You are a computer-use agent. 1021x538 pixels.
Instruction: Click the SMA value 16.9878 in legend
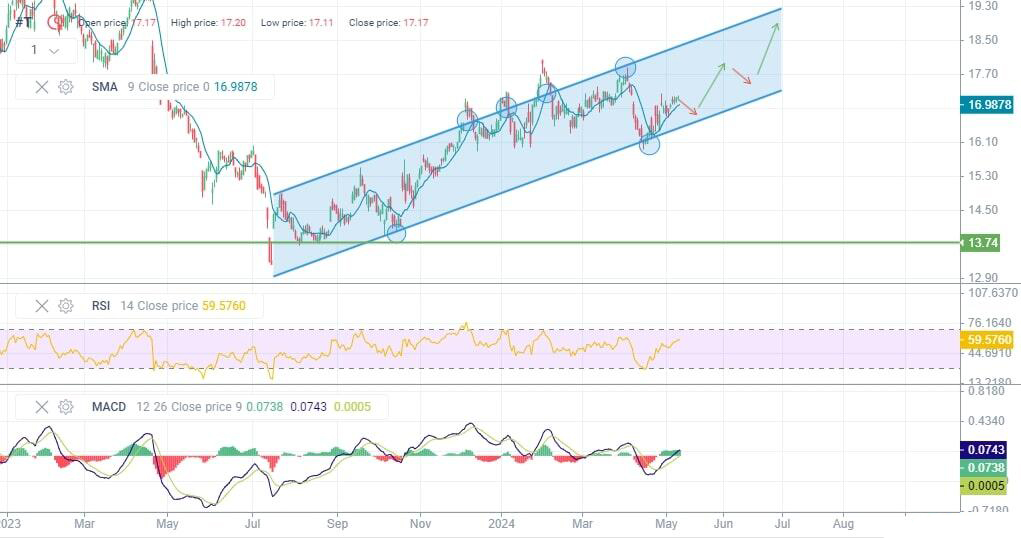[x=236, y=87]
